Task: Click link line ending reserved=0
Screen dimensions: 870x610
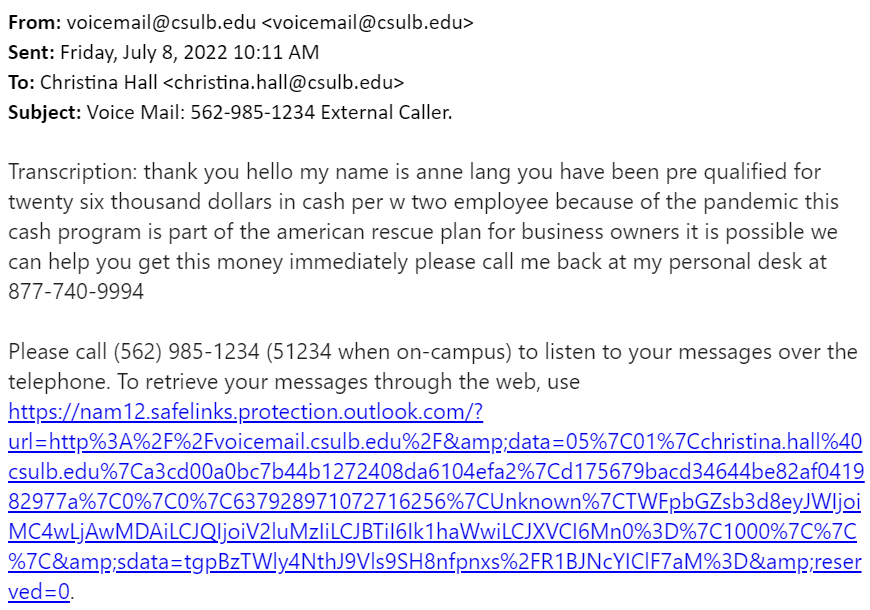Action: click(x=39, y=592)
